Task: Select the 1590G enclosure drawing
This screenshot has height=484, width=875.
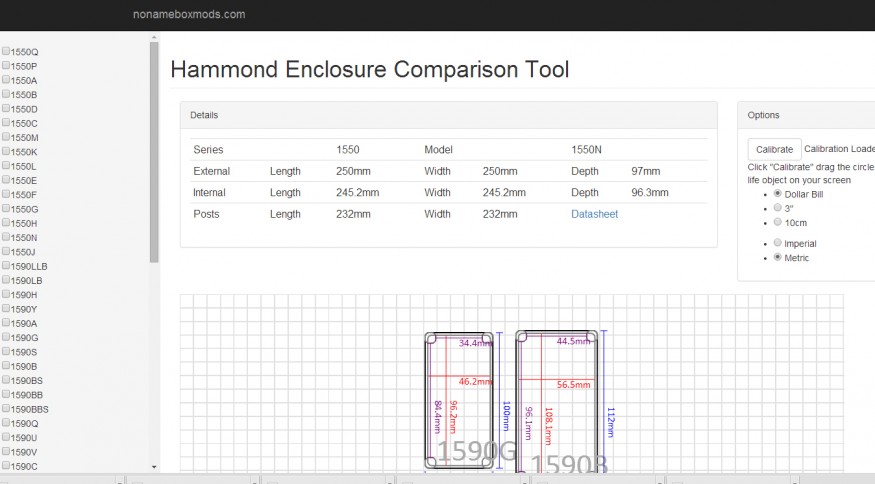Action: [459, 400]
